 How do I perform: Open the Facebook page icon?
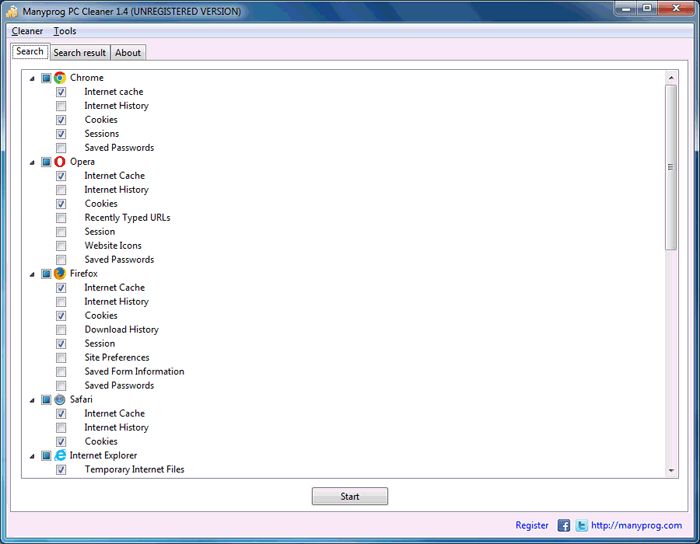563,525
